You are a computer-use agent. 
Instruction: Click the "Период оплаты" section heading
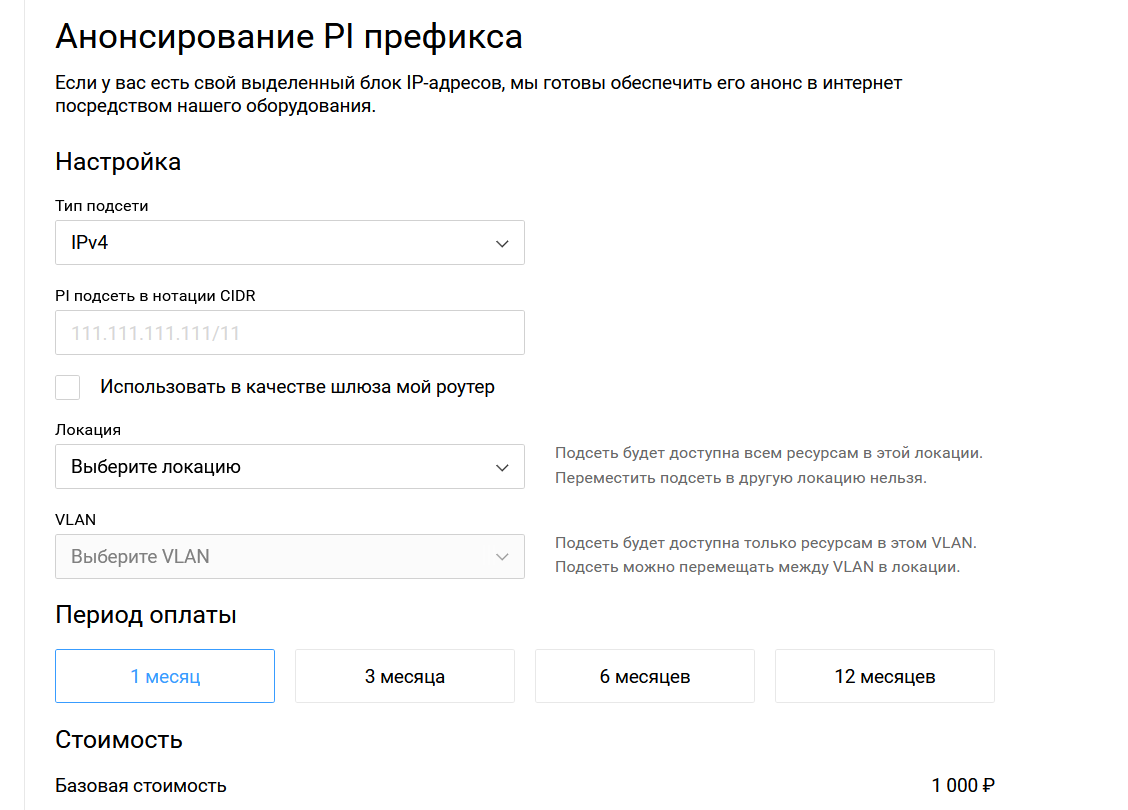[x=146, y=615]
